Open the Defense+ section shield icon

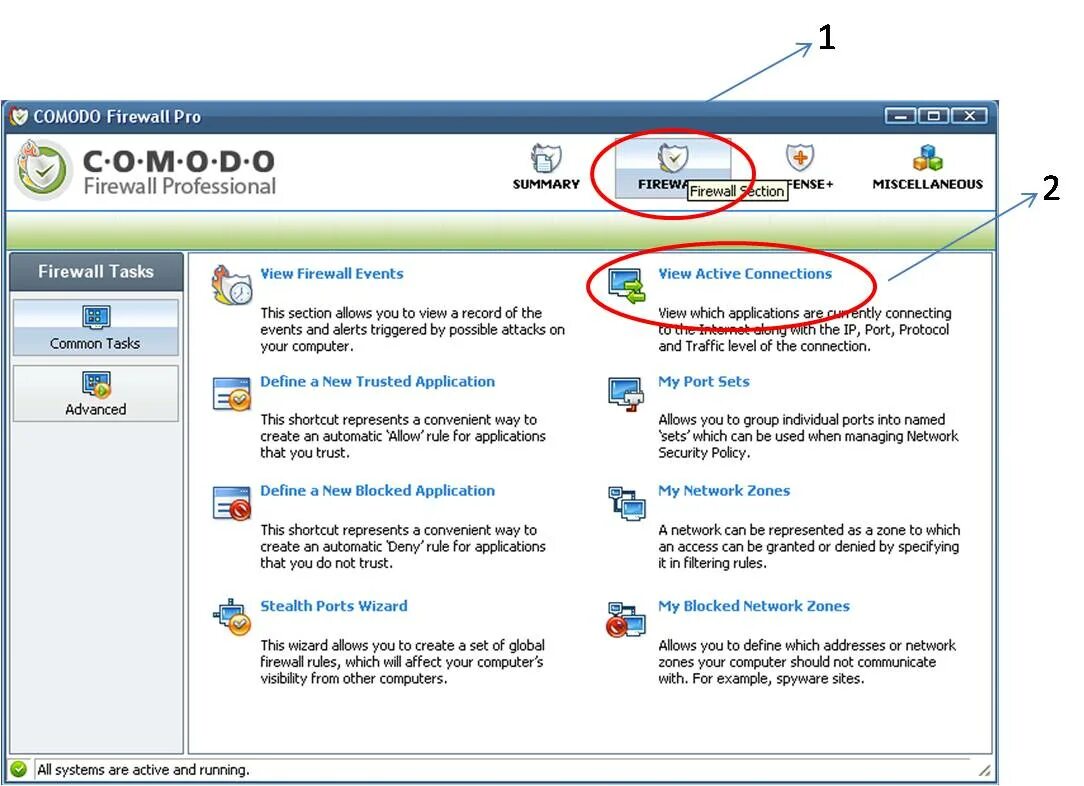pyautogui.click(x=800, y=158)
